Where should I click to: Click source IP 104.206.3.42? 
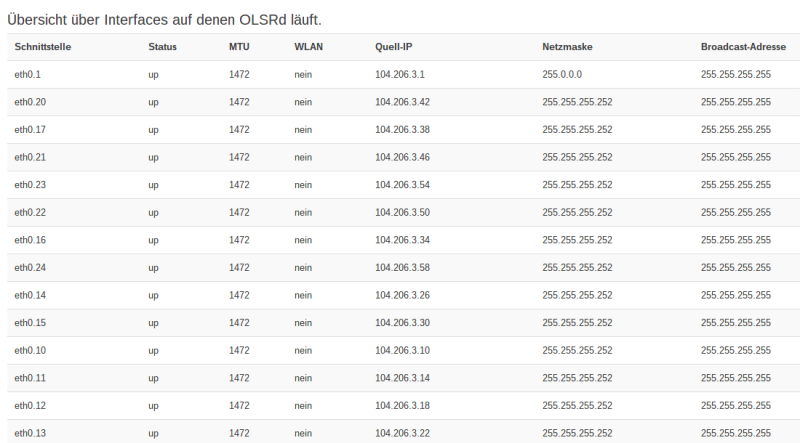pos(402,102)
